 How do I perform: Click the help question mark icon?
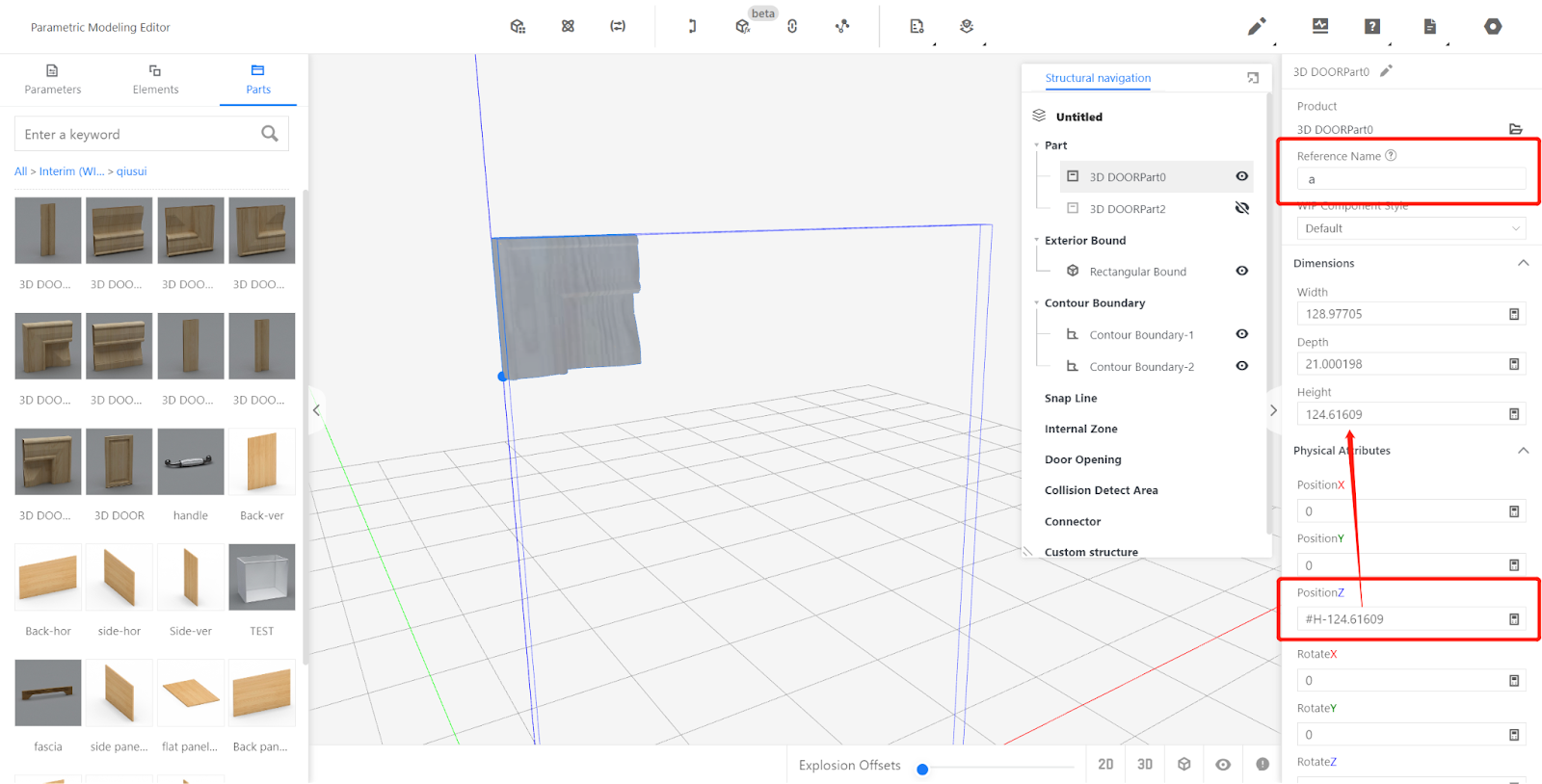click(1372, 27)
